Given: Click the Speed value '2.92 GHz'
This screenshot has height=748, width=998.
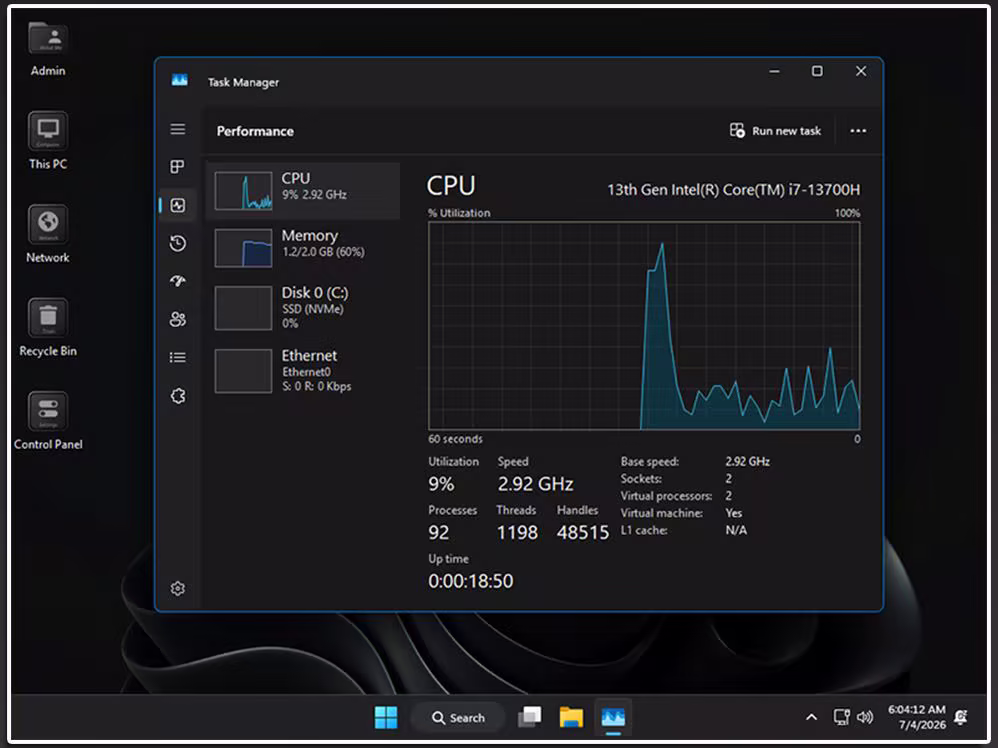Looking at the screenshot, I should [x=535, y=484].
